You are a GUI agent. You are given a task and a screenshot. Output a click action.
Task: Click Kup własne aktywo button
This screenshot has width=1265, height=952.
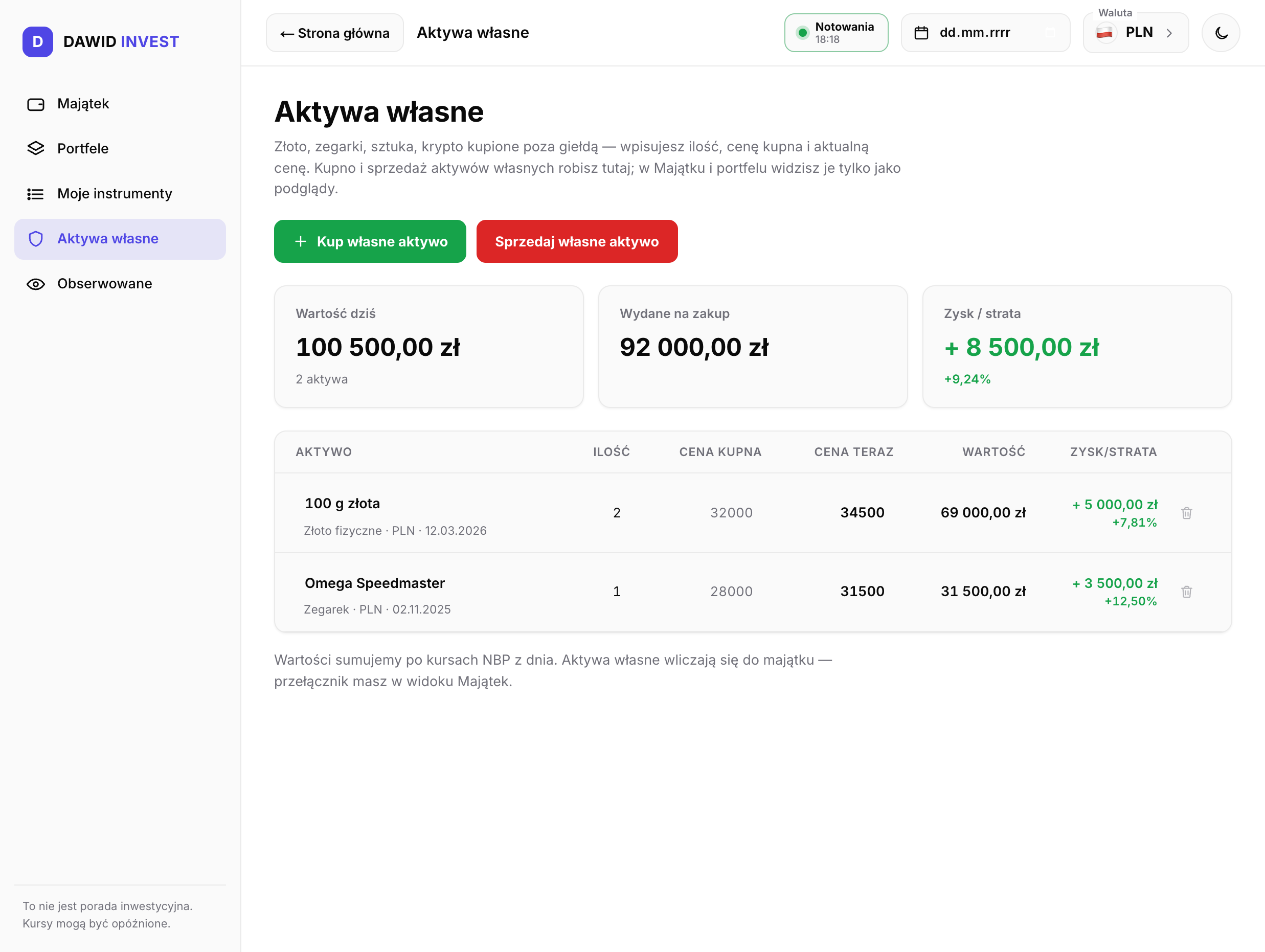[370, 241]
